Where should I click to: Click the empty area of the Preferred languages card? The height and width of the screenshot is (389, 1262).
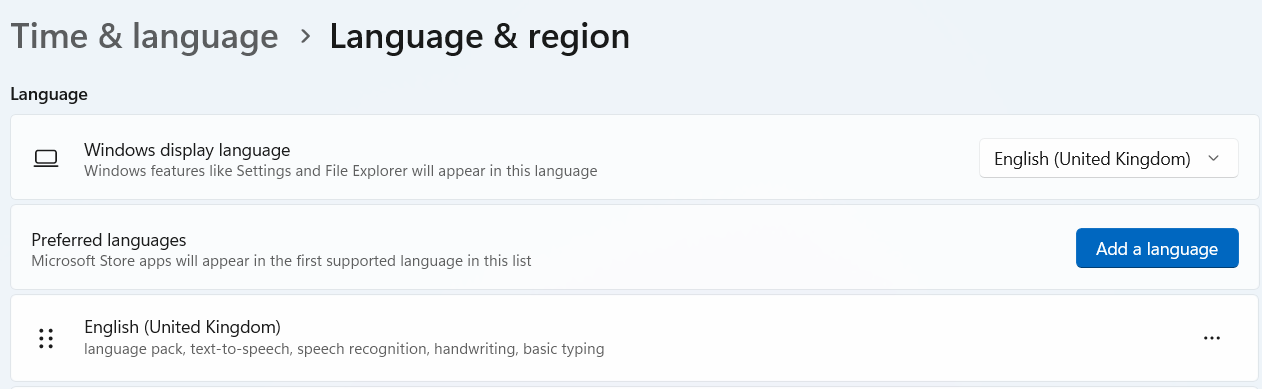point(800,248)
